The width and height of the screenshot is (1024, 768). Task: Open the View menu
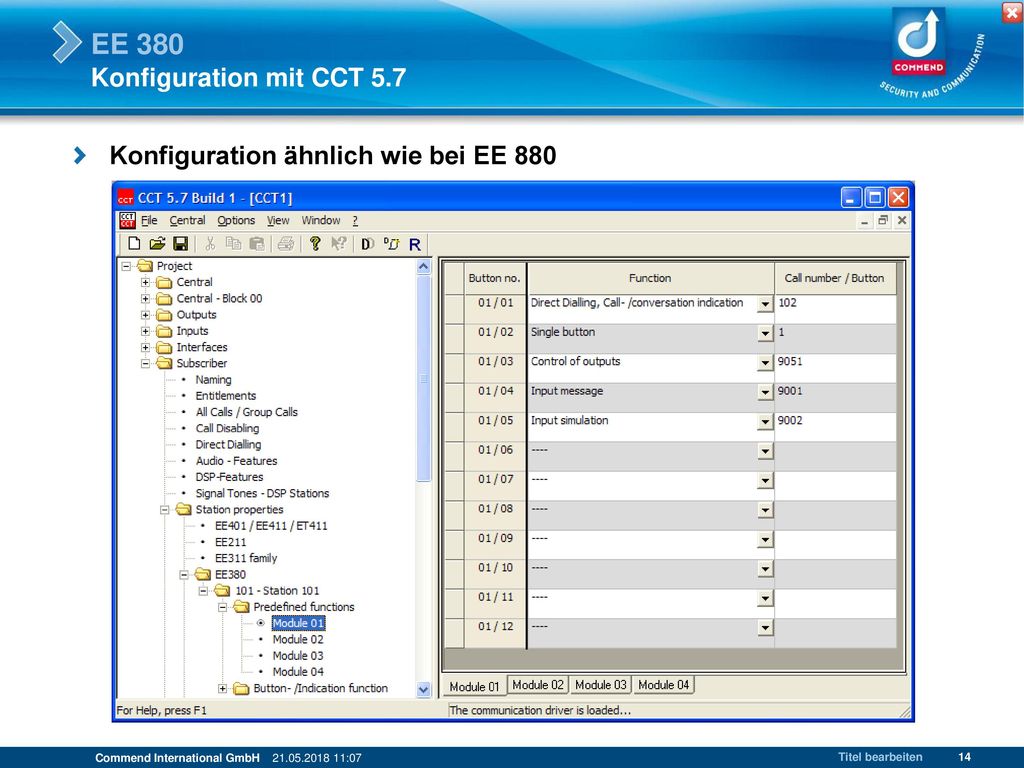click(278, 221)
